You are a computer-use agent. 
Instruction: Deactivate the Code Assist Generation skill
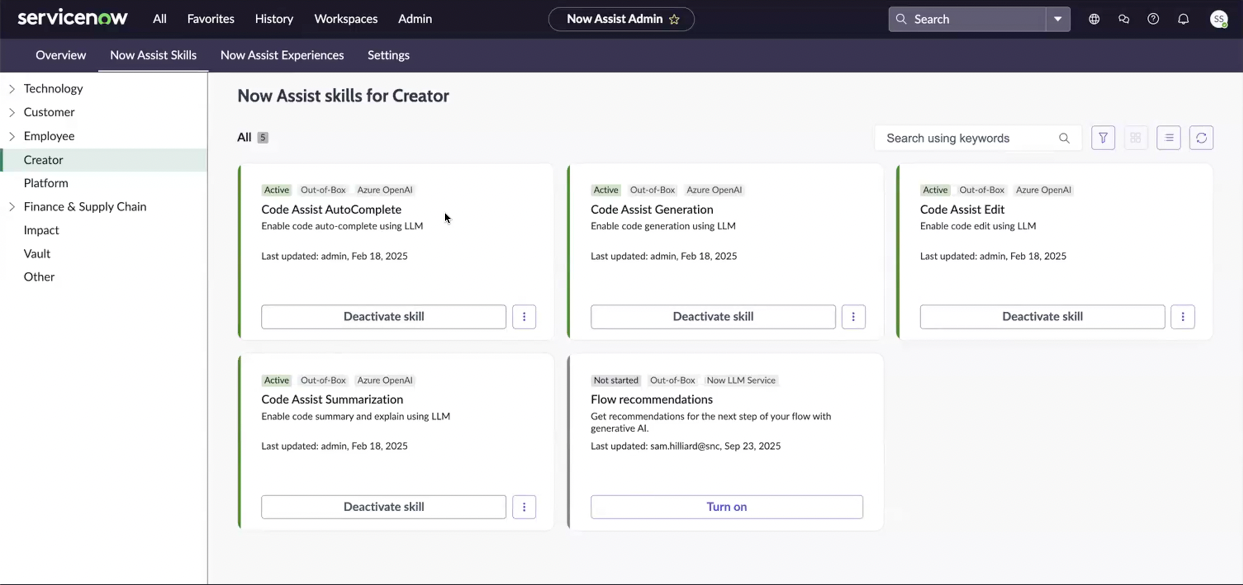[x=713, y=317]
